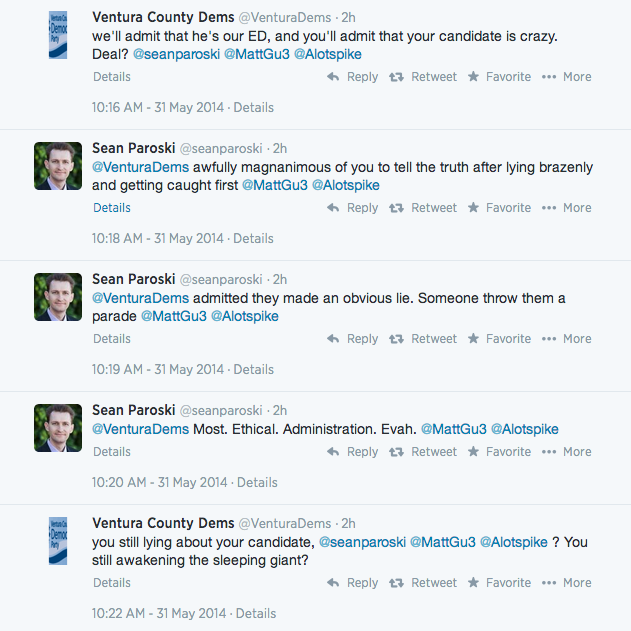This screenshot has height=631, width=631.
Task: Reply to the 10:16 AM Ventura County Dems tweet
Action: [352, 77]
